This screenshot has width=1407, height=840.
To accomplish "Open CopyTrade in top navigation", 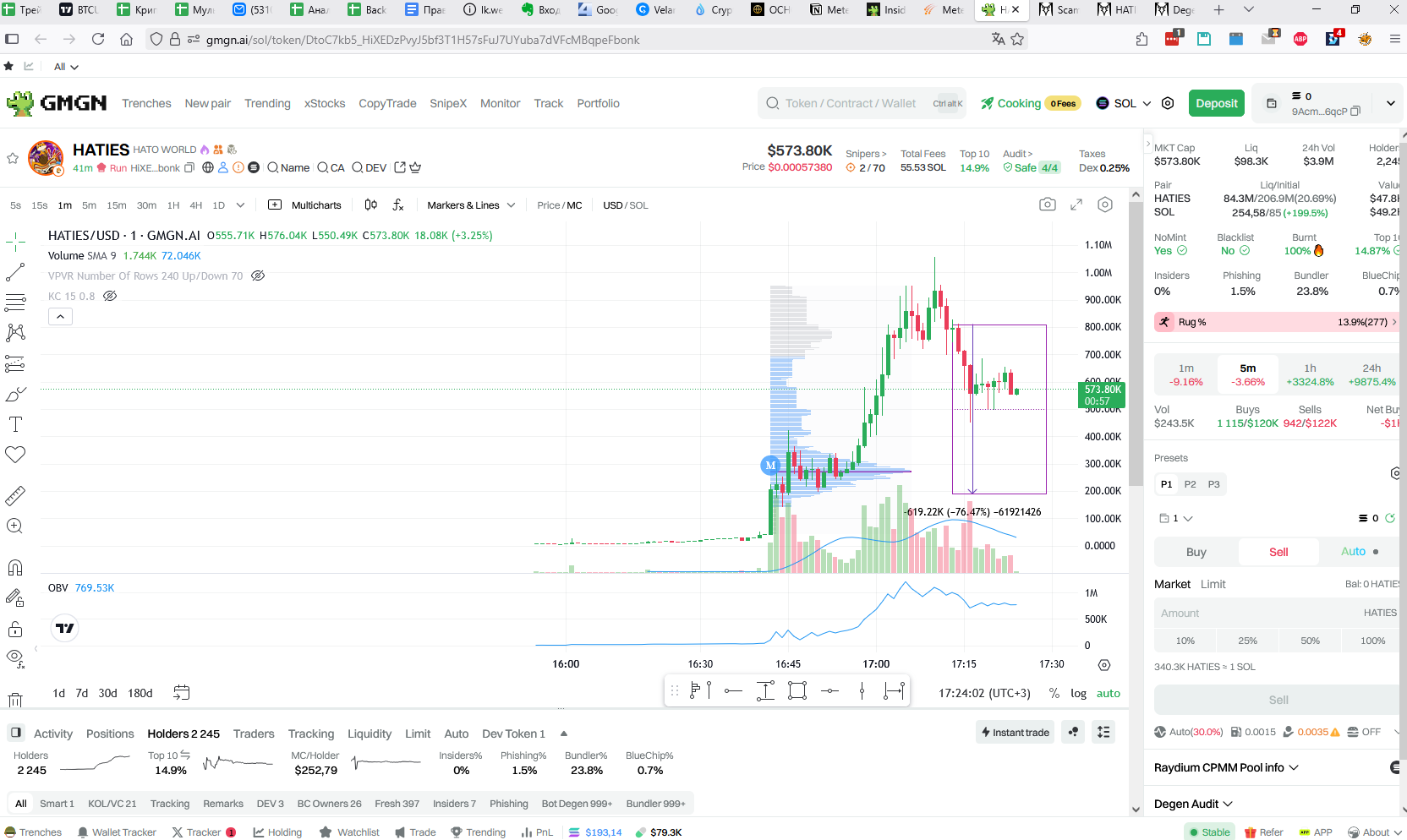I will pyautogui.click(x=387, y=103).
